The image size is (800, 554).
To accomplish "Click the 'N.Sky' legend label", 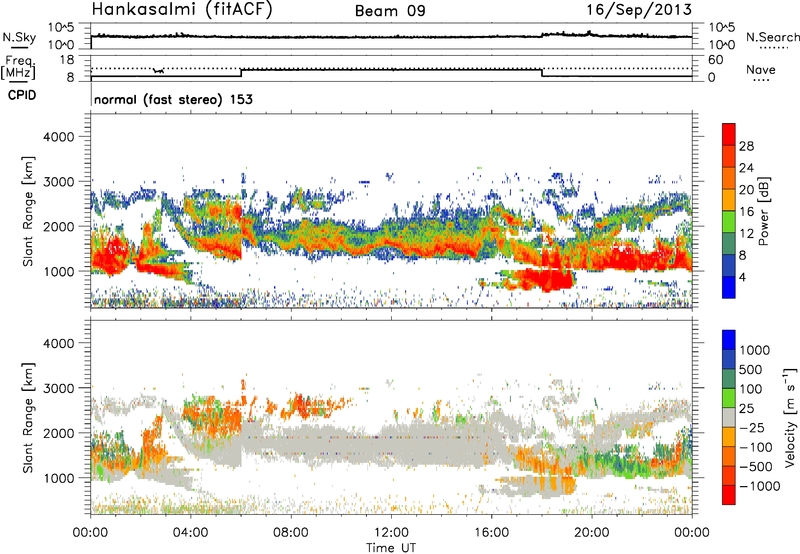I will (x=19, y=37).
